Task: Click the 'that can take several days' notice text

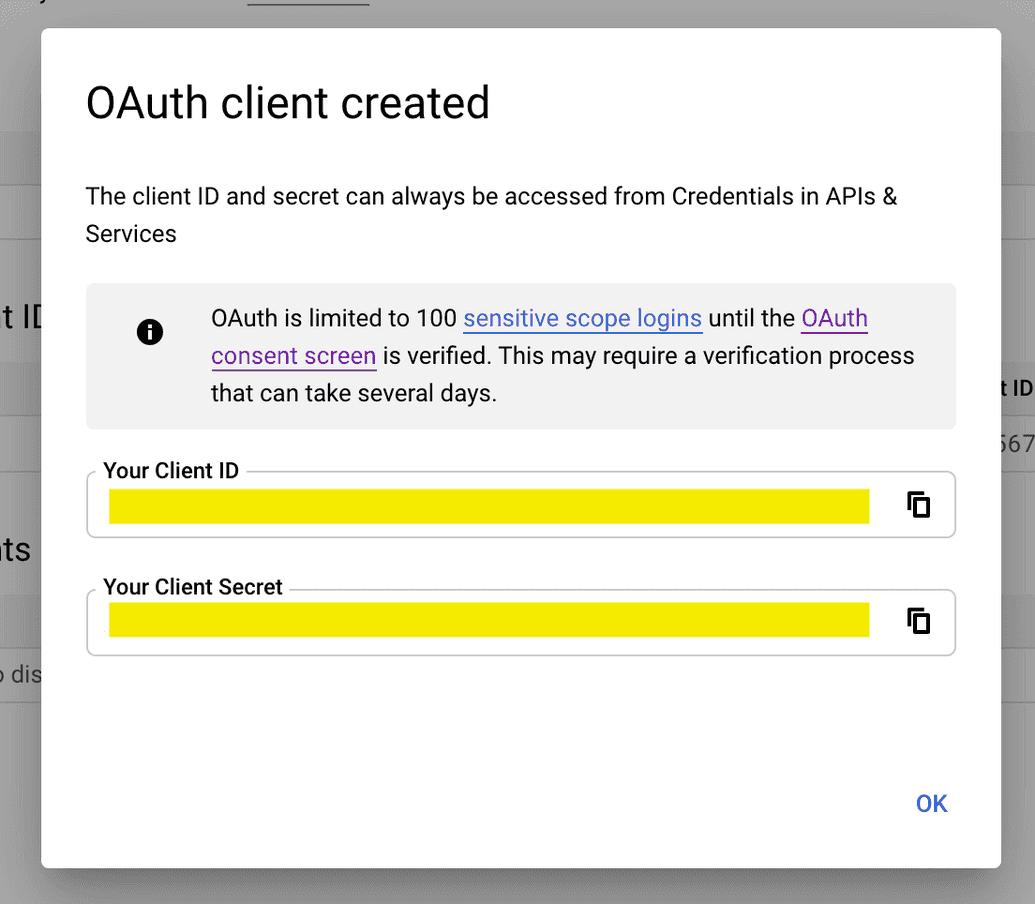Action: tap(354, 393)
